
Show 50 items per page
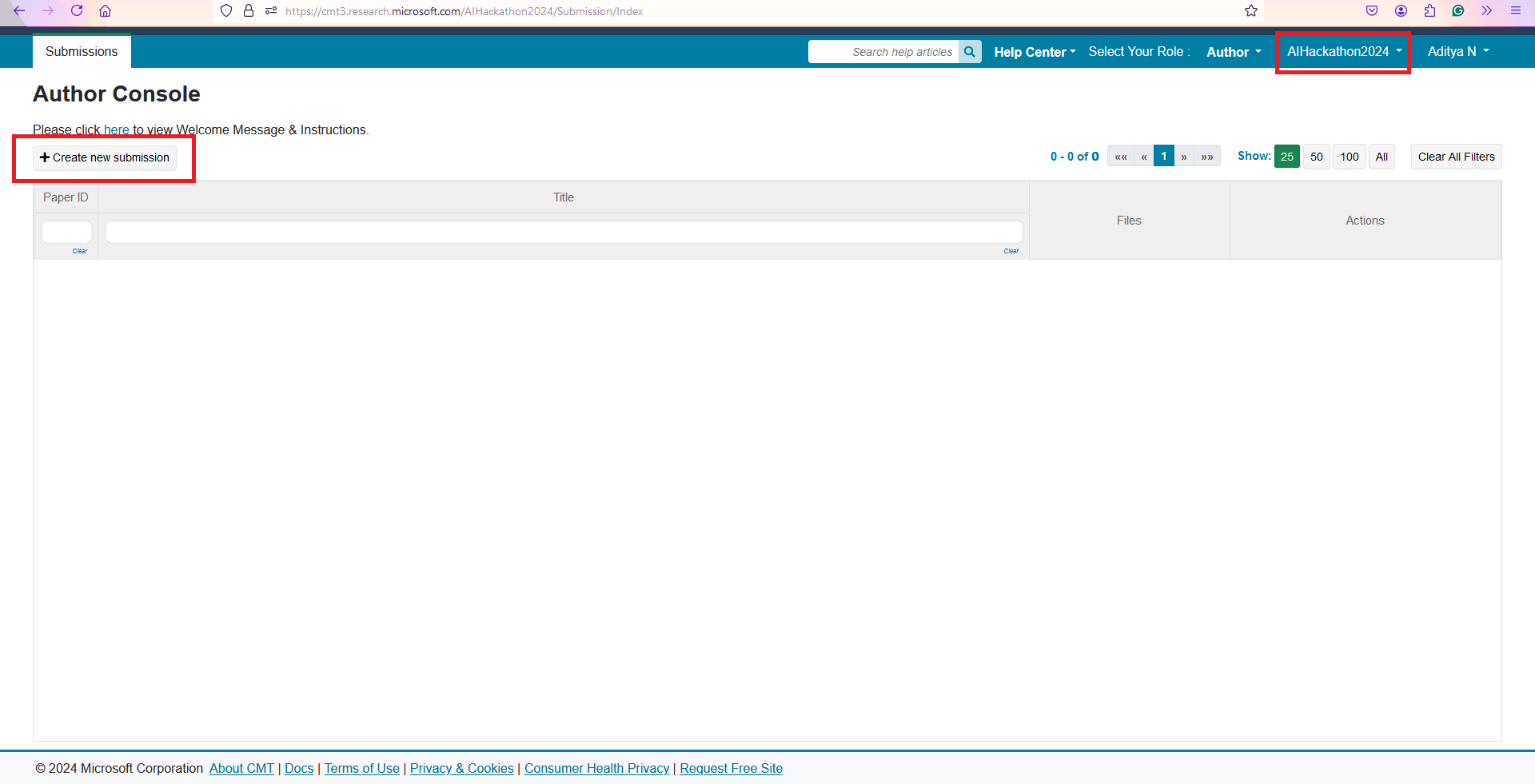pos(1317,157)
